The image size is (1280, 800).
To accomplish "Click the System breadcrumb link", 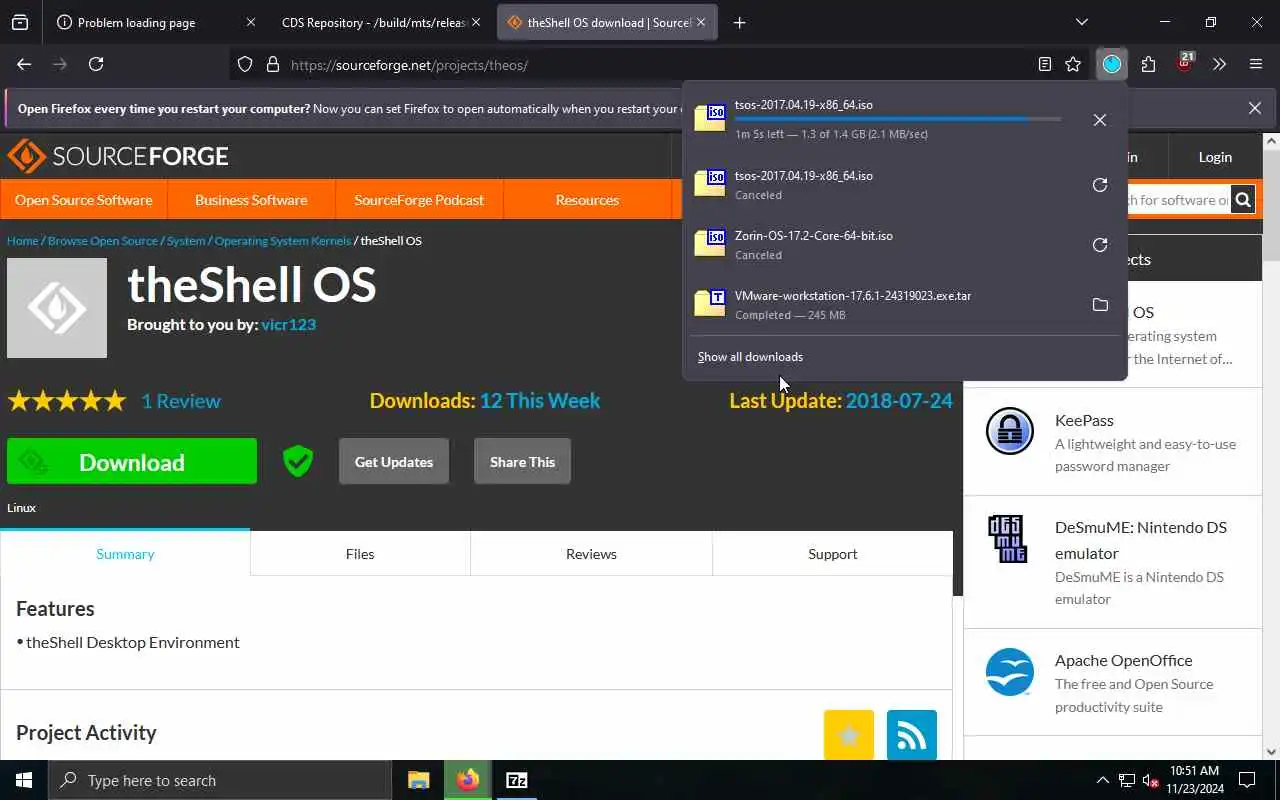I will coord(186,241).
